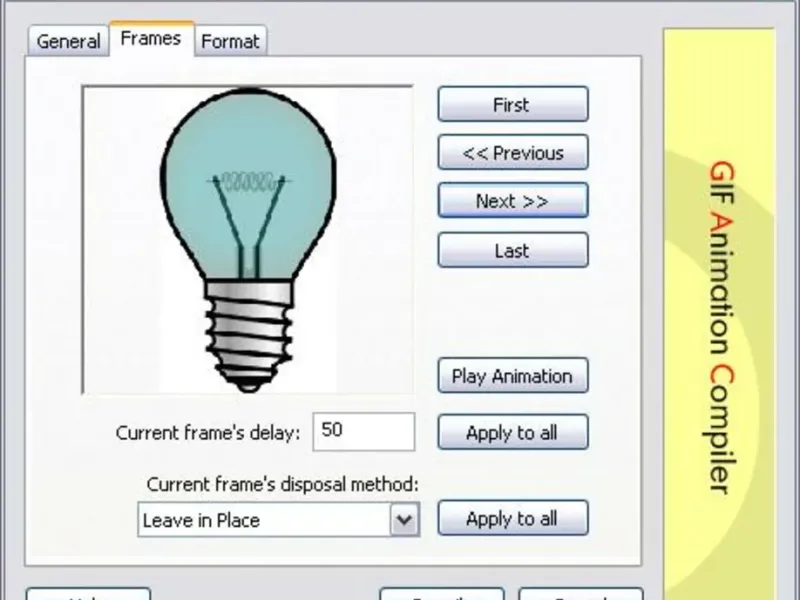Select the Frames tab
800x600 pixels.
(150, 39)
